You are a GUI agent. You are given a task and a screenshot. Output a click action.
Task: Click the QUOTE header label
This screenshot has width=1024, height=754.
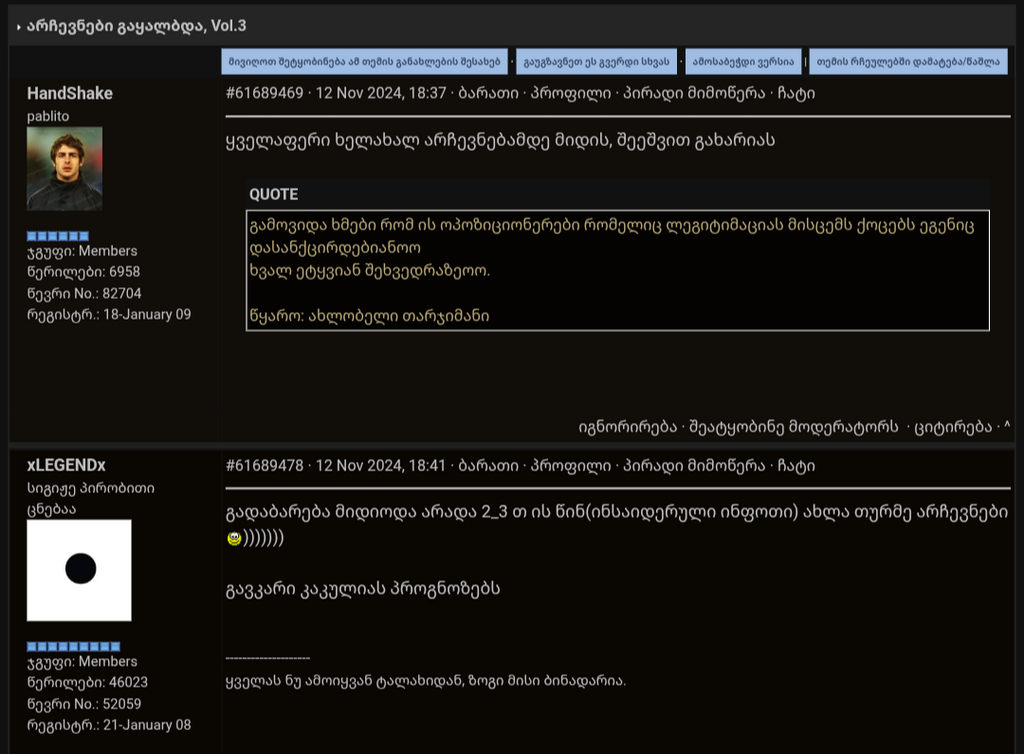274,195
